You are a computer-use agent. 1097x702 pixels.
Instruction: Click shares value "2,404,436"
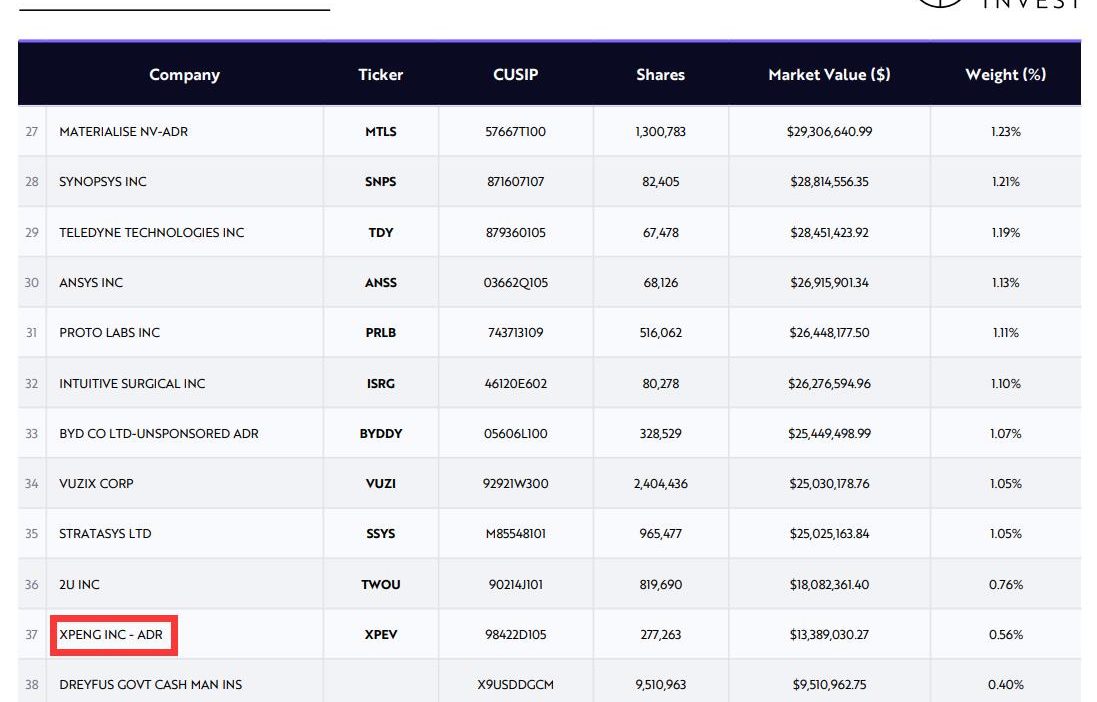click(660, 484)
